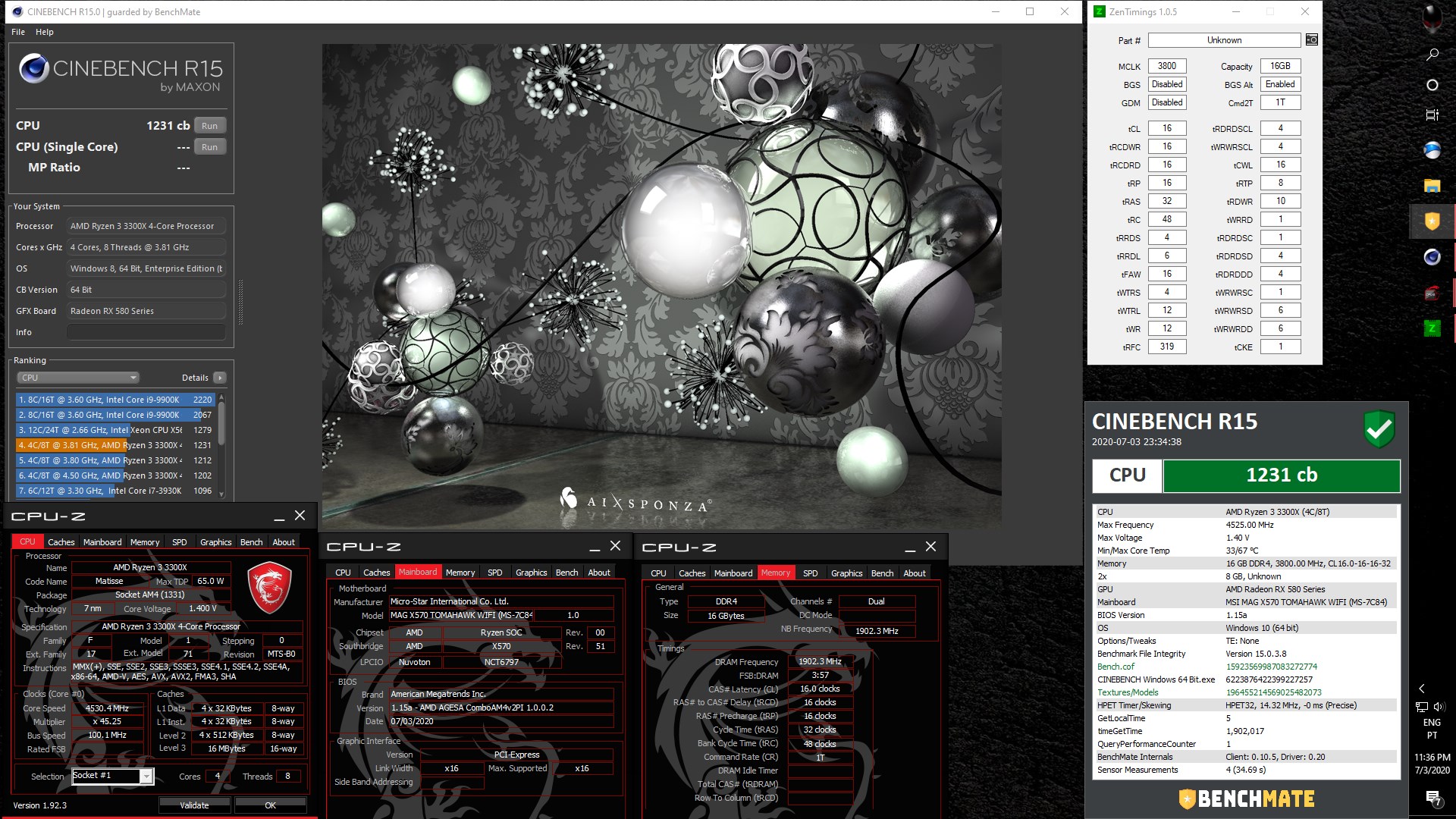Click the Core Speed 4530.4 MHz value

tap(107, 708)
